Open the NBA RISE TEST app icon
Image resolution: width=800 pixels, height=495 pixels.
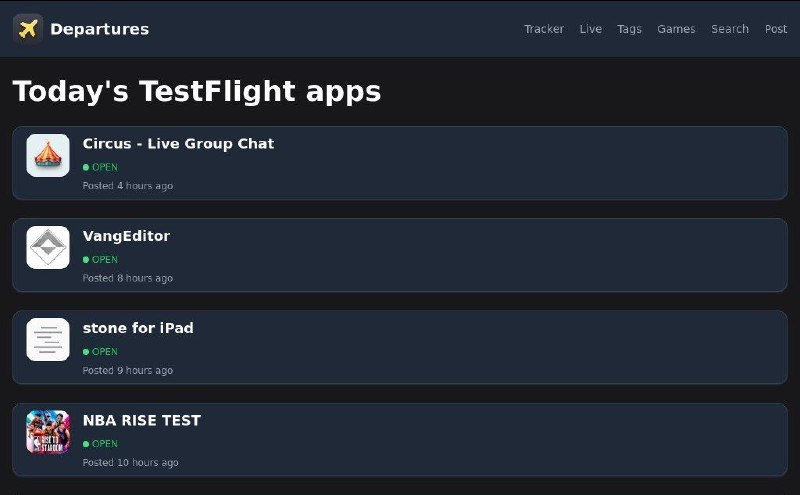pos(48,431)
